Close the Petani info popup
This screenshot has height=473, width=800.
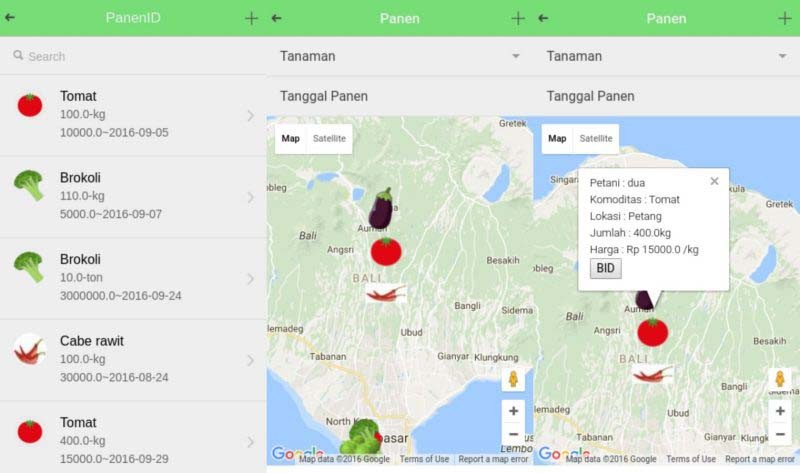click(714, 181)
